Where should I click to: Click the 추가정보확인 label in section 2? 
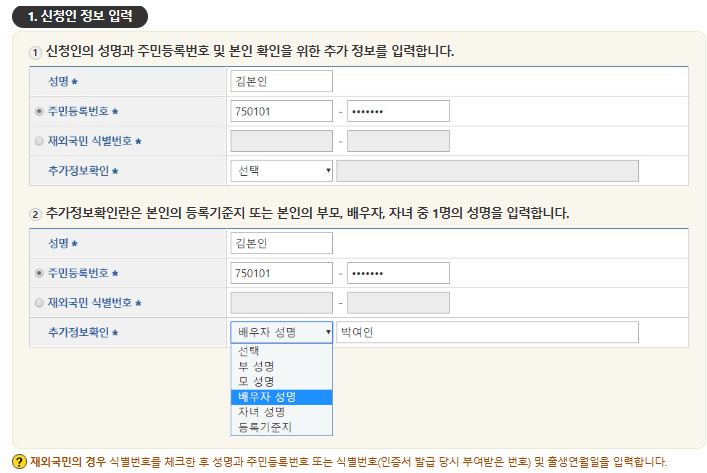pos(83,332)
